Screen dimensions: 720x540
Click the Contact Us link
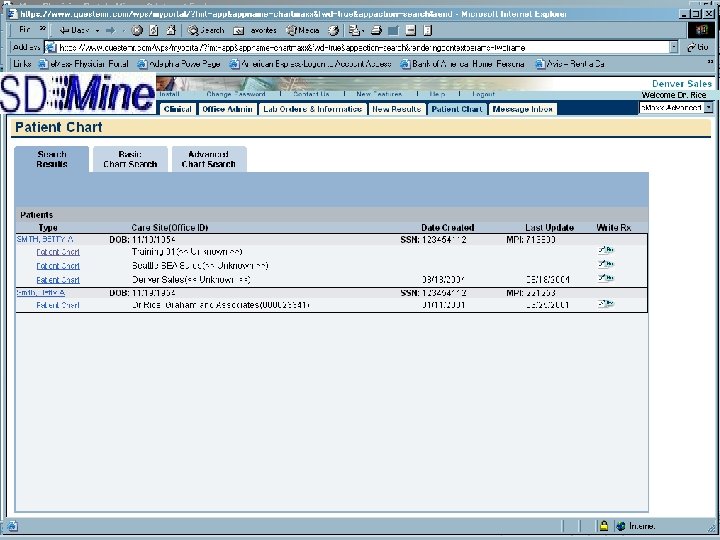point(311,94)
